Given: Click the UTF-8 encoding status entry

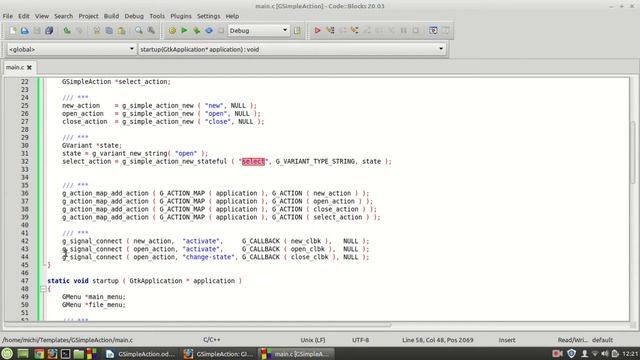Looking at the screenshot, I should 360,340.
